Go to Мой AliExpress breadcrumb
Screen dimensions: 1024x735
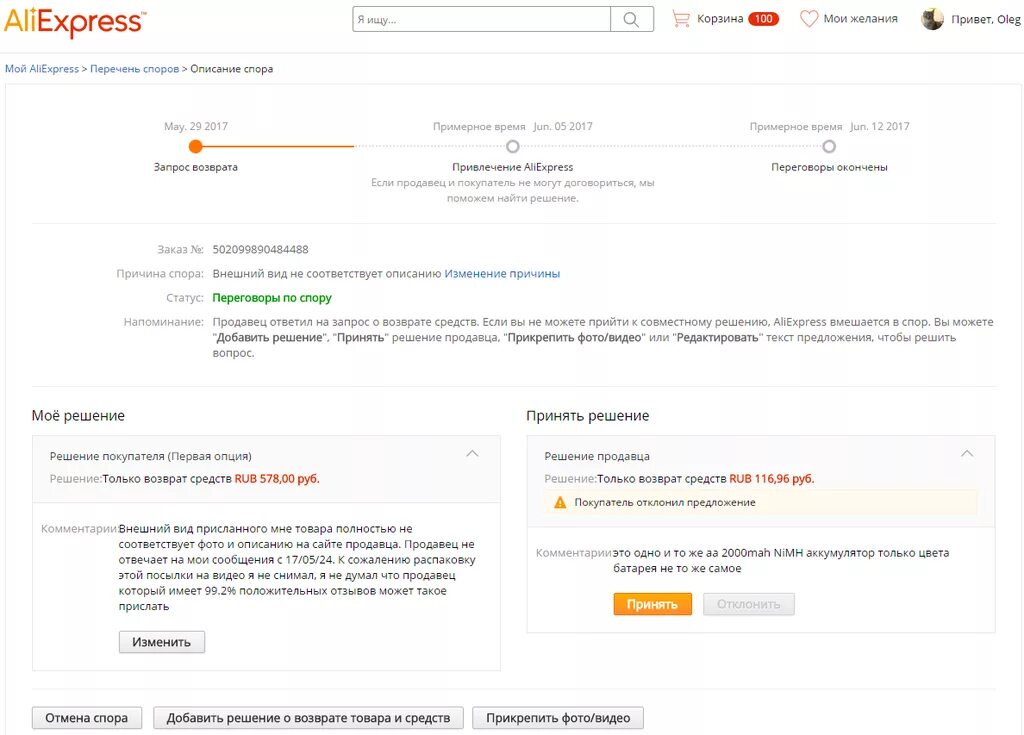point(42,69)
